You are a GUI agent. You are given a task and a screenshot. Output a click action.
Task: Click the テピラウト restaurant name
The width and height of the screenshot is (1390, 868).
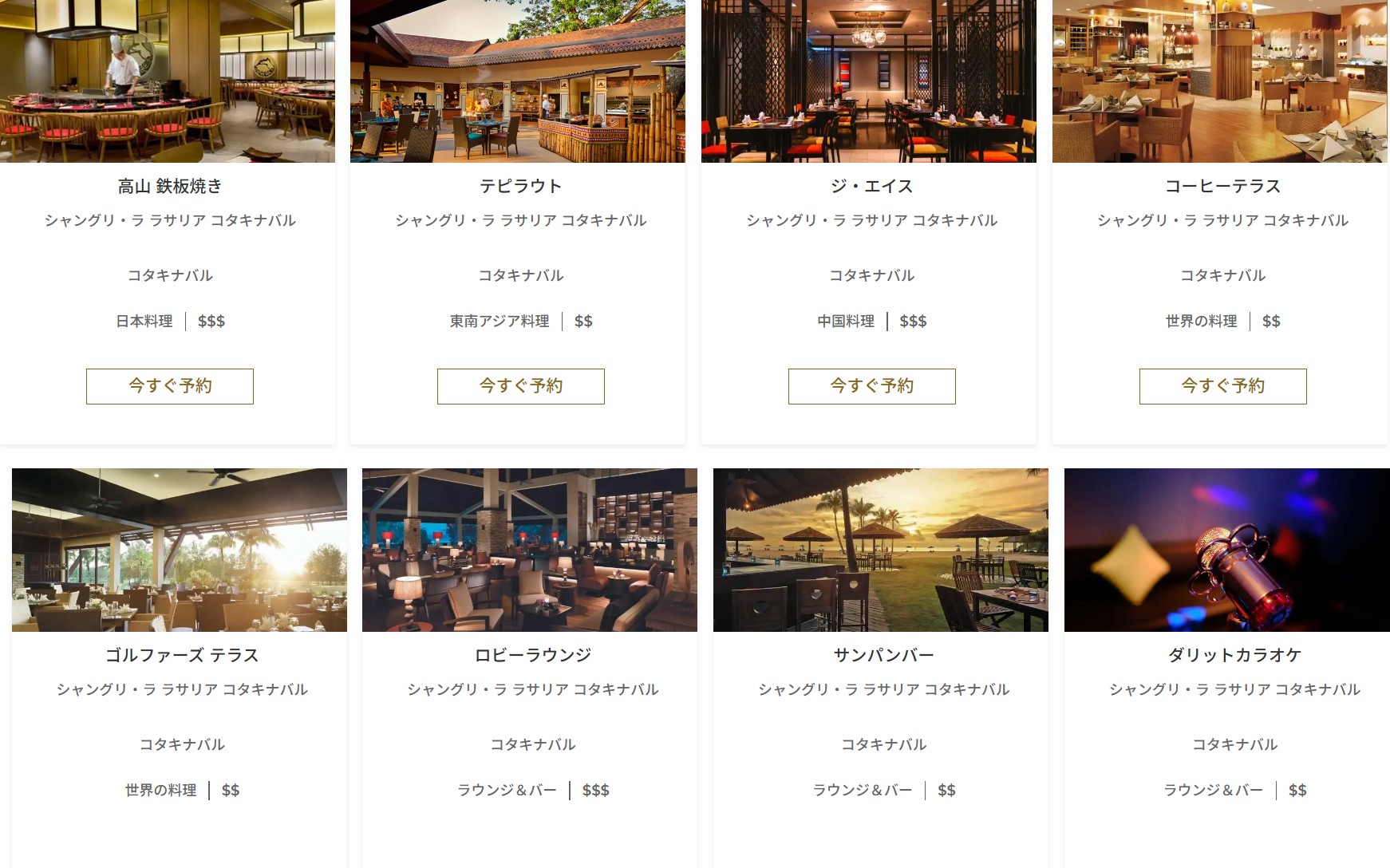tap(521, 187)
